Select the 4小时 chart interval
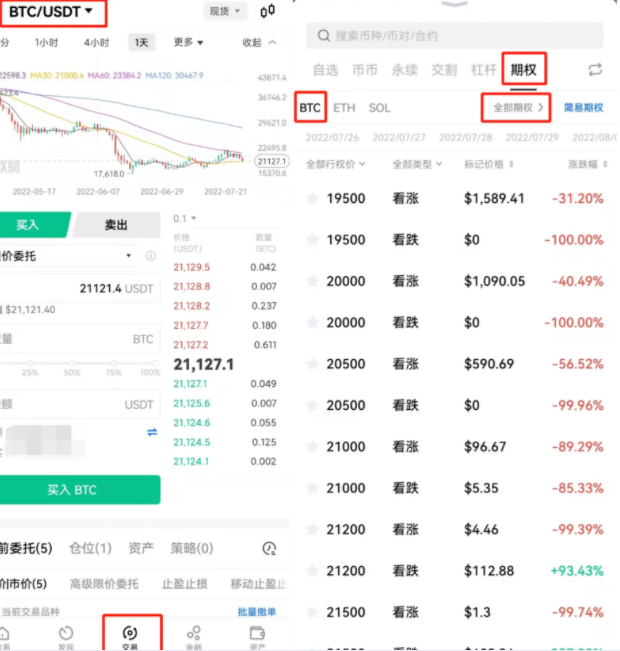The image size is (620, 651). pos(96,42)
